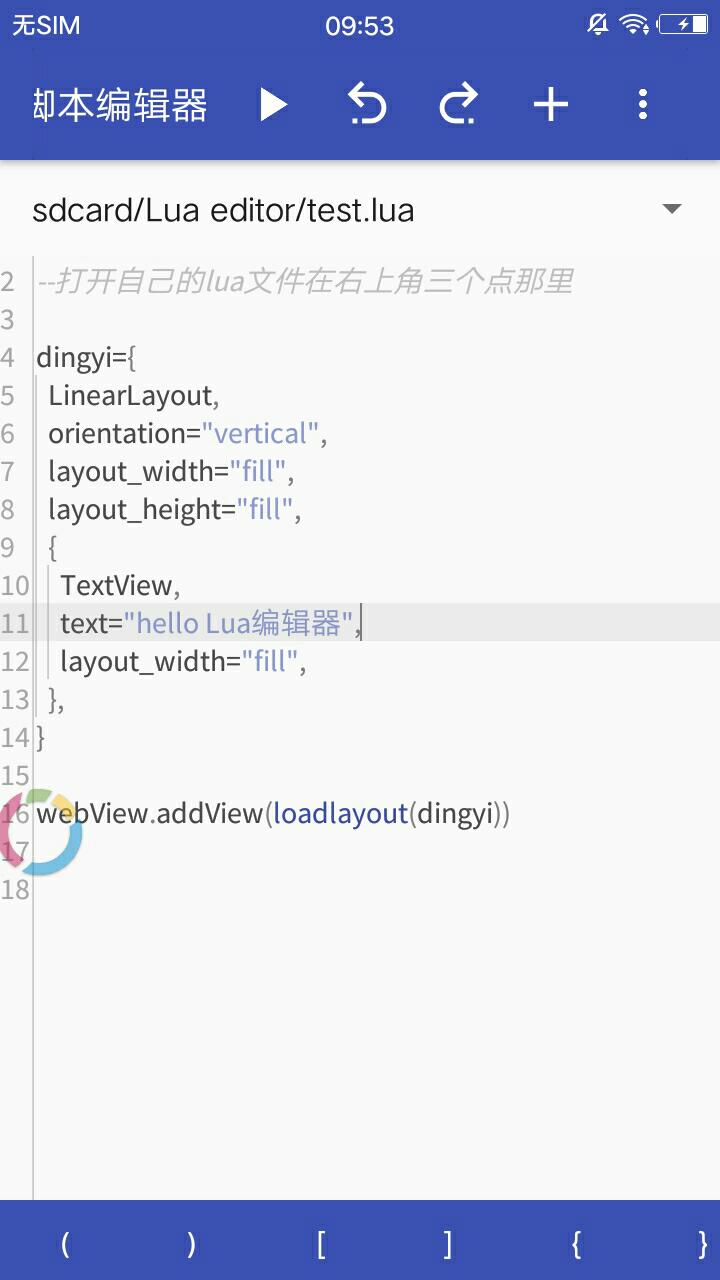Run the script with the play icon
Viewport: 720px width, 1280px height.
273,104
